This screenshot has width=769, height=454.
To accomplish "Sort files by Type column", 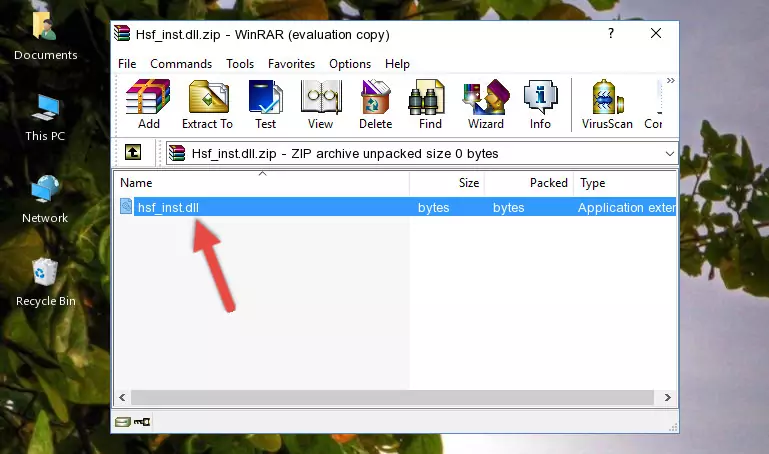I will point(625,183).
